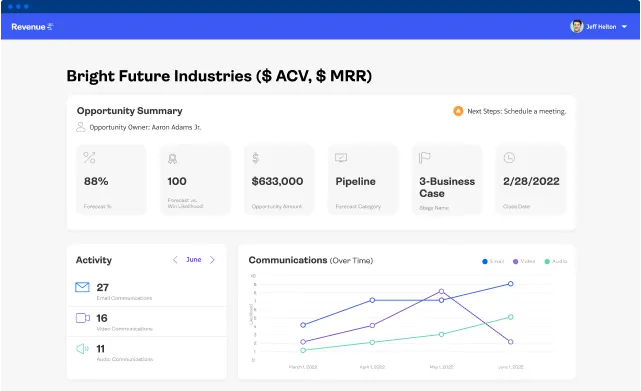
Task: Click the percent icon on Forecast % card
Action: click(x=89, y=157)
